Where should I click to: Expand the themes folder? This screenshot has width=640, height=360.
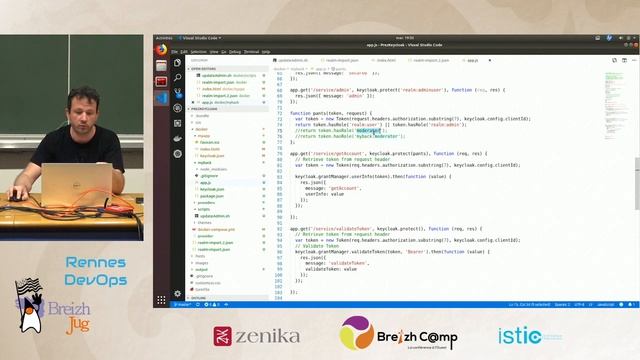coord(204,222)
